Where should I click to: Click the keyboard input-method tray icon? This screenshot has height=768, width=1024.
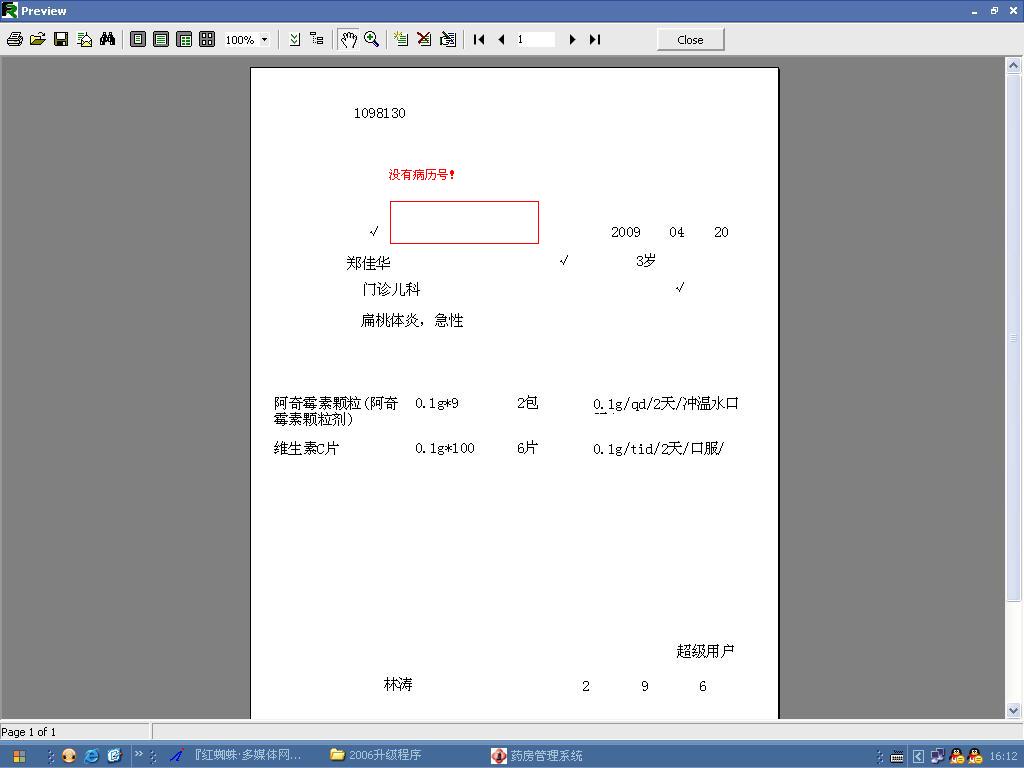[897, 757]
